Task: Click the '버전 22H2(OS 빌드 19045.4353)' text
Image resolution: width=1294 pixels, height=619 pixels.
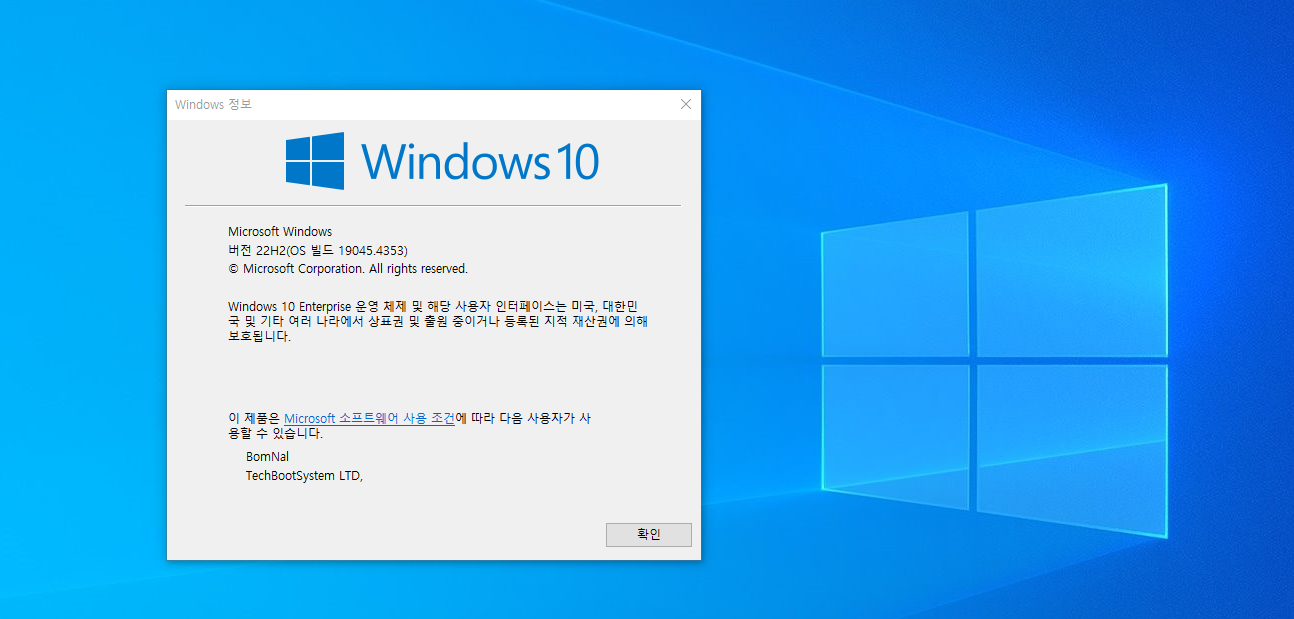Action: click(x=318, y=250)
